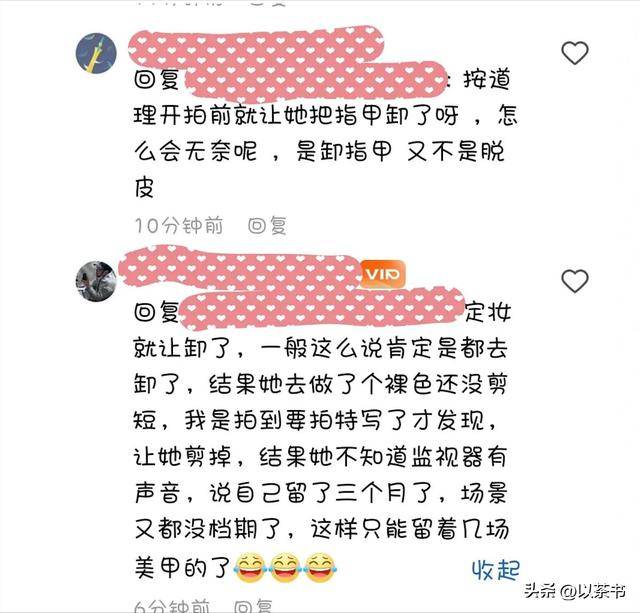Image resolution: width=640 pixels, height=613 pixels.
Task: Open the replied-to user before 按道
Action: pos(315,81)
